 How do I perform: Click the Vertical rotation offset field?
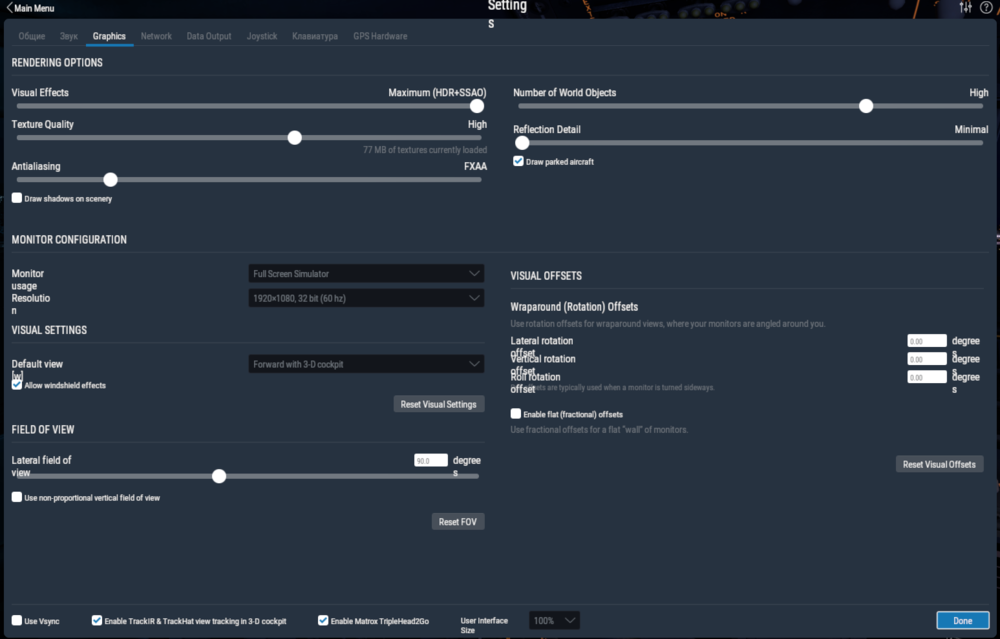[x=927, y=359]
